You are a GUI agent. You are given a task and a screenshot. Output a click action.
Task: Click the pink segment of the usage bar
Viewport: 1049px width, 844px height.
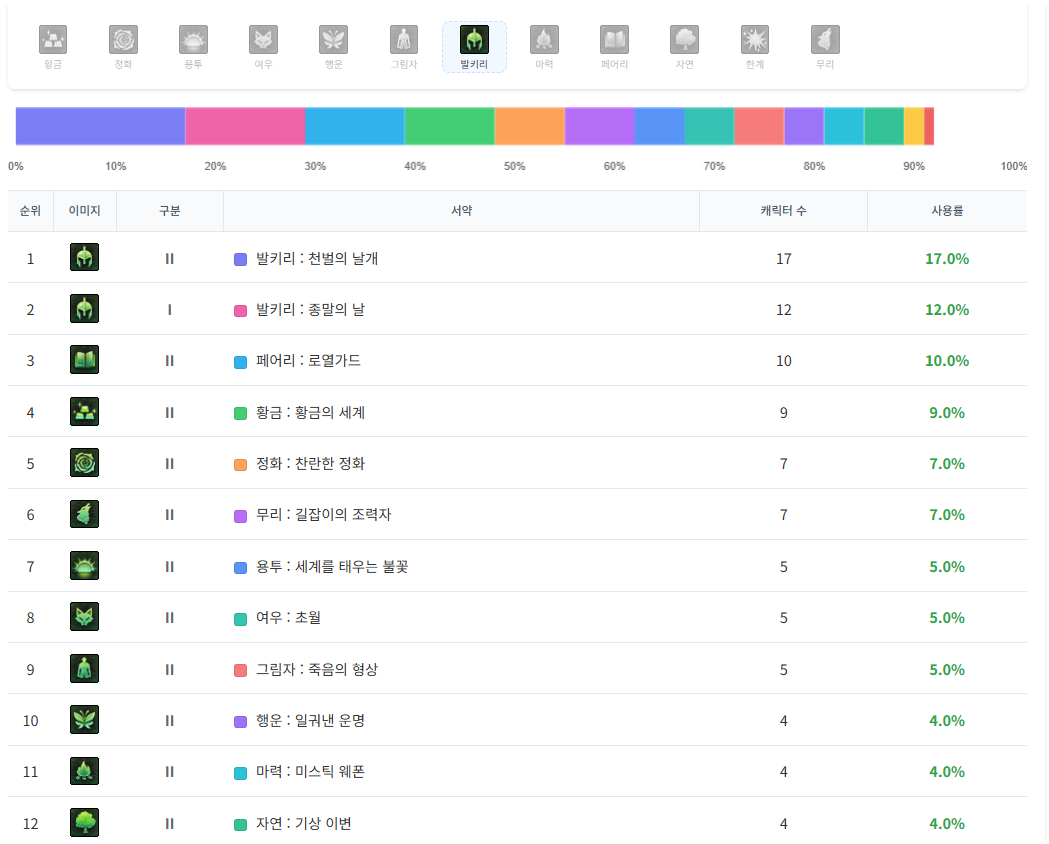coord(245,126)
